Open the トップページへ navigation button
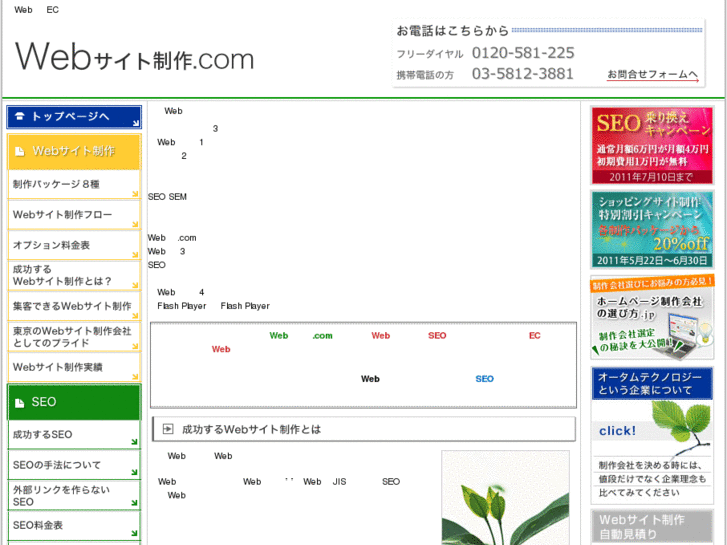The image size is (727, 545). click(74, 117)
